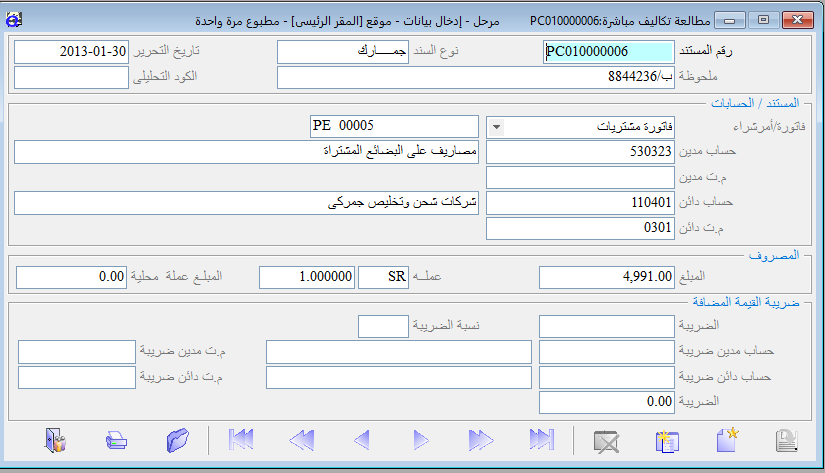Select the debit account field 530323
The height and width of the screenshot is (473, 825).
580,152
